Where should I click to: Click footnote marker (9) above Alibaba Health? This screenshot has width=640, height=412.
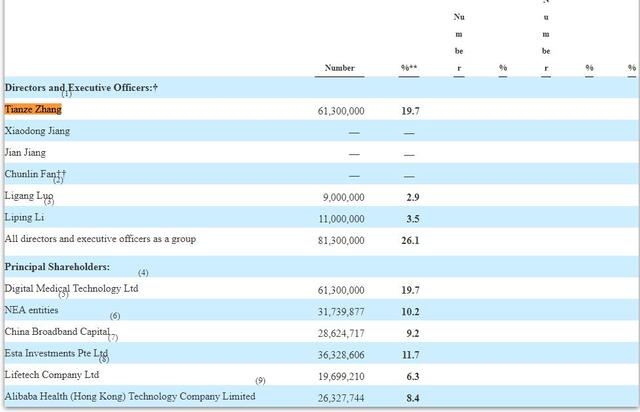tap(260, 381)
